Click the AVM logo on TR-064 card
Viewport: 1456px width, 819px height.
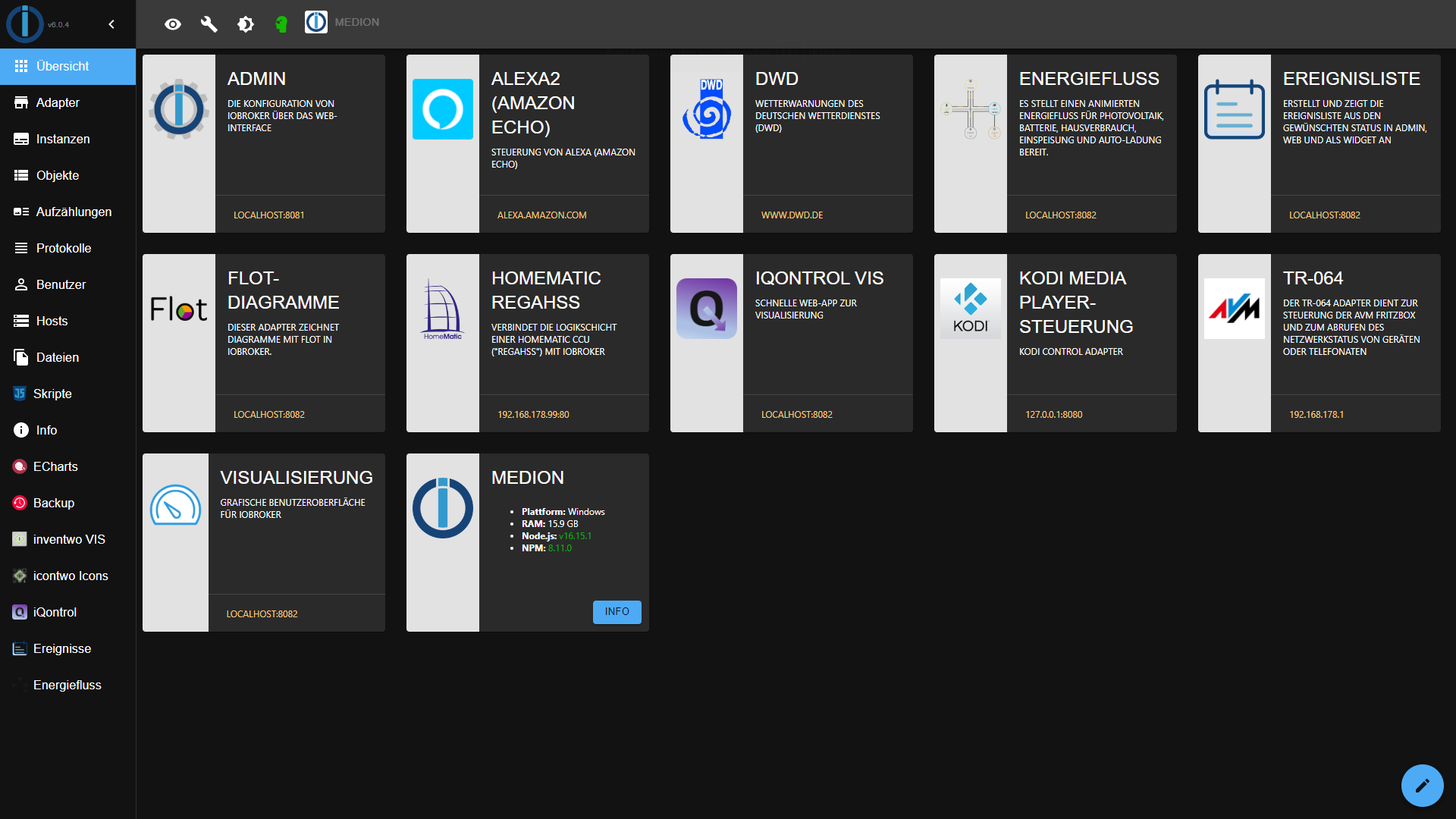(1235, 309)
